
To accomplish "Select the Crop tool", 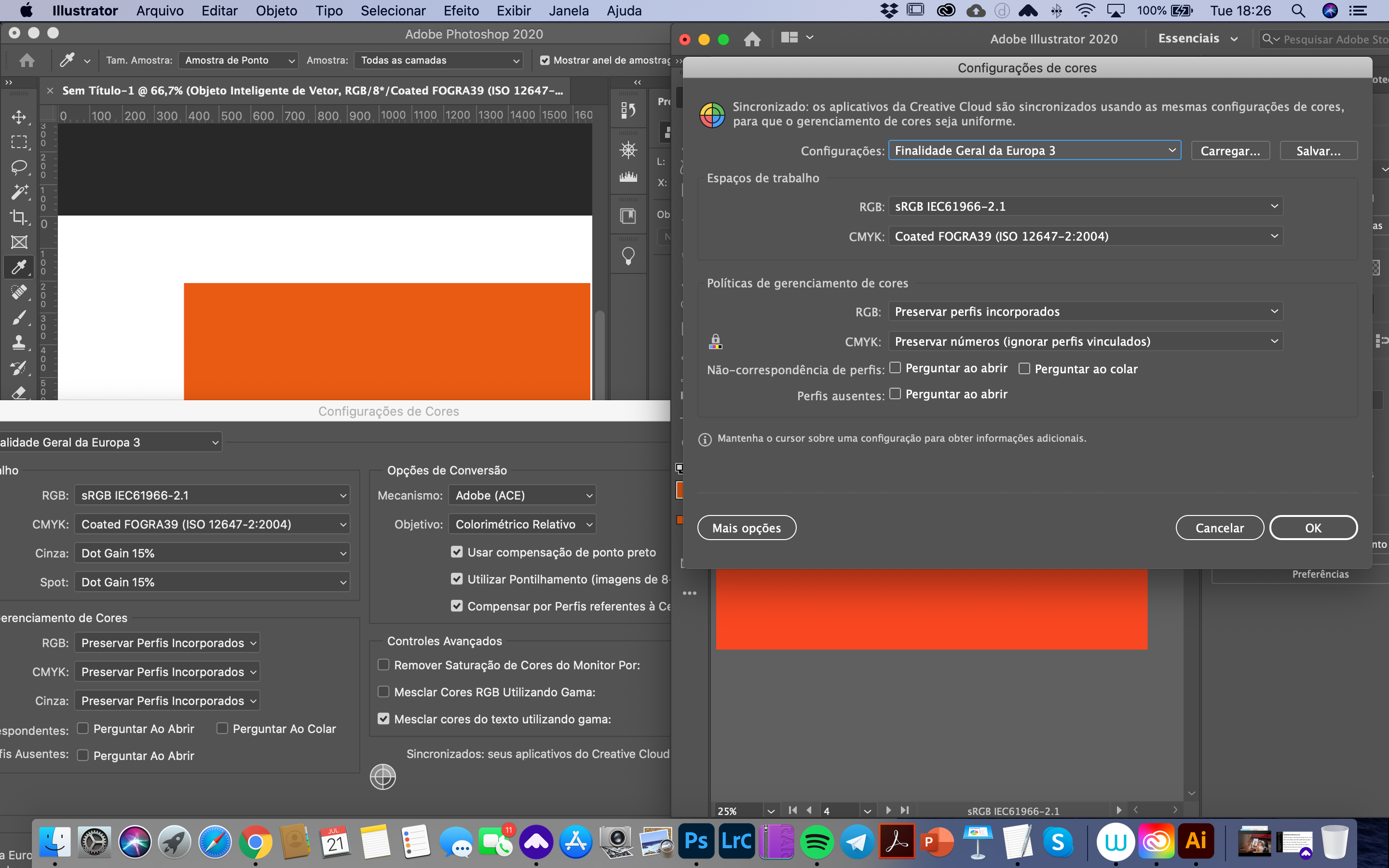I will tap(19, 217).
